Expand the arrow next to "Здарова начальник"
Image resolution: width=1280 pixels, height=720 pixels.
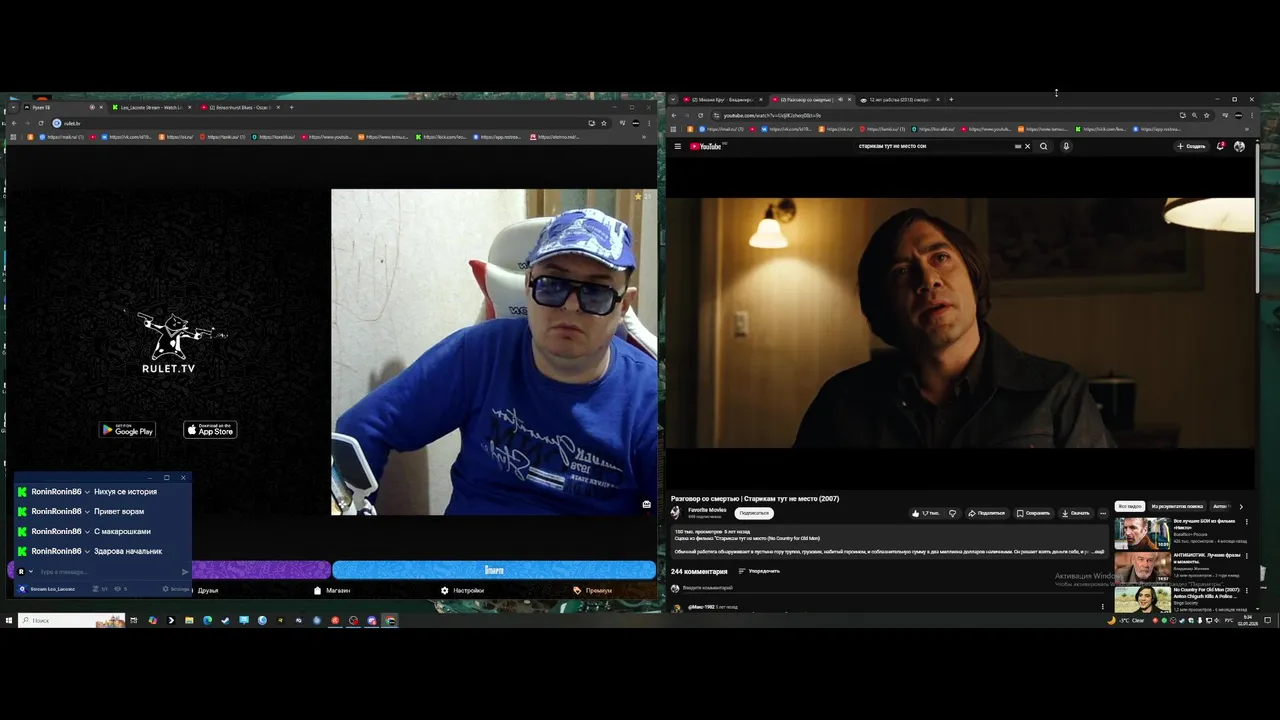(x=87, y=551)
